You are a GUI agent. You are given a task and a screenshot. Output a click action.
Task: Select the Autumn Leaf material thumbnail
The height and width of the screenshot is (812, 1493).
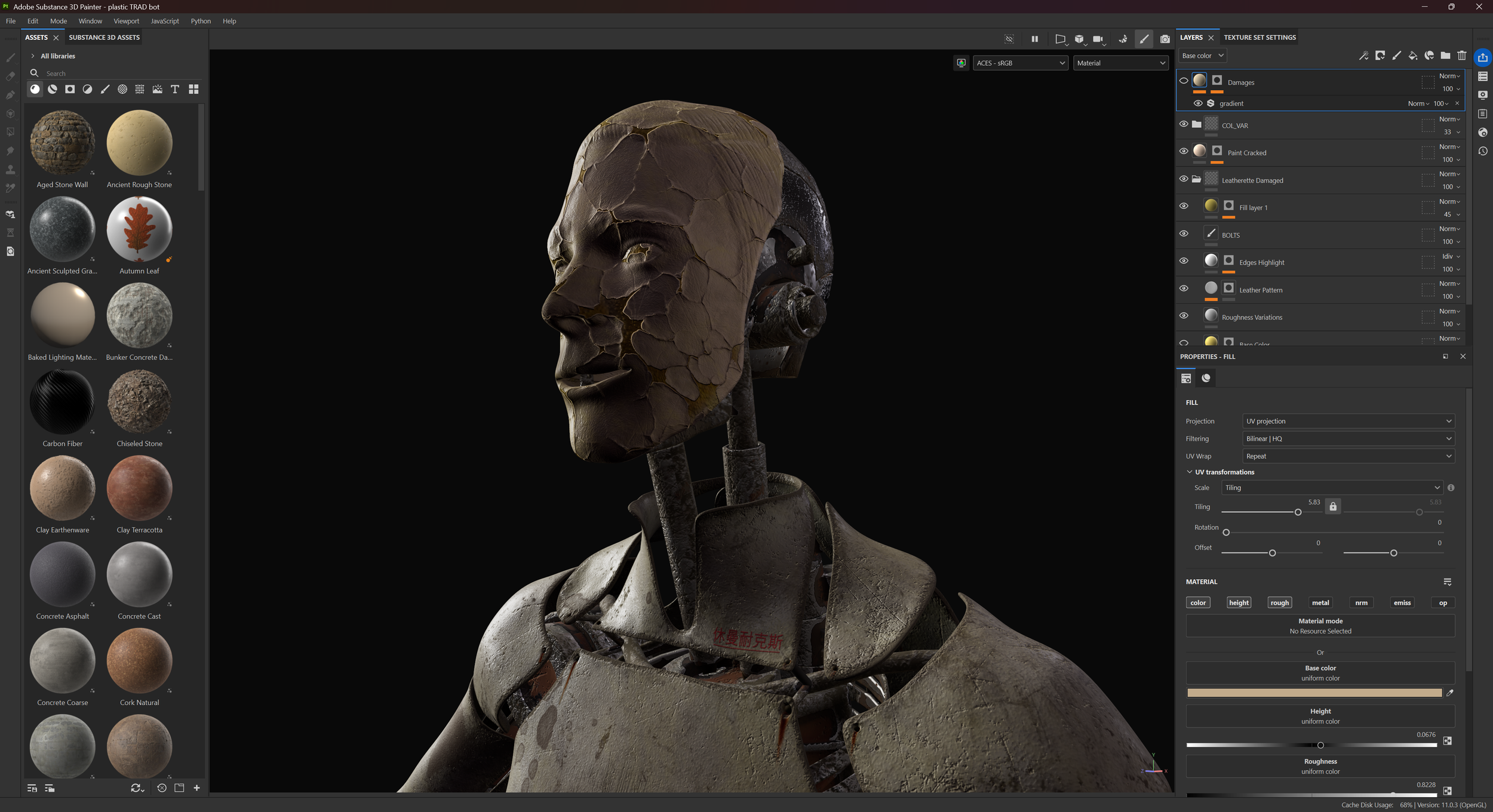pos(139,229)
